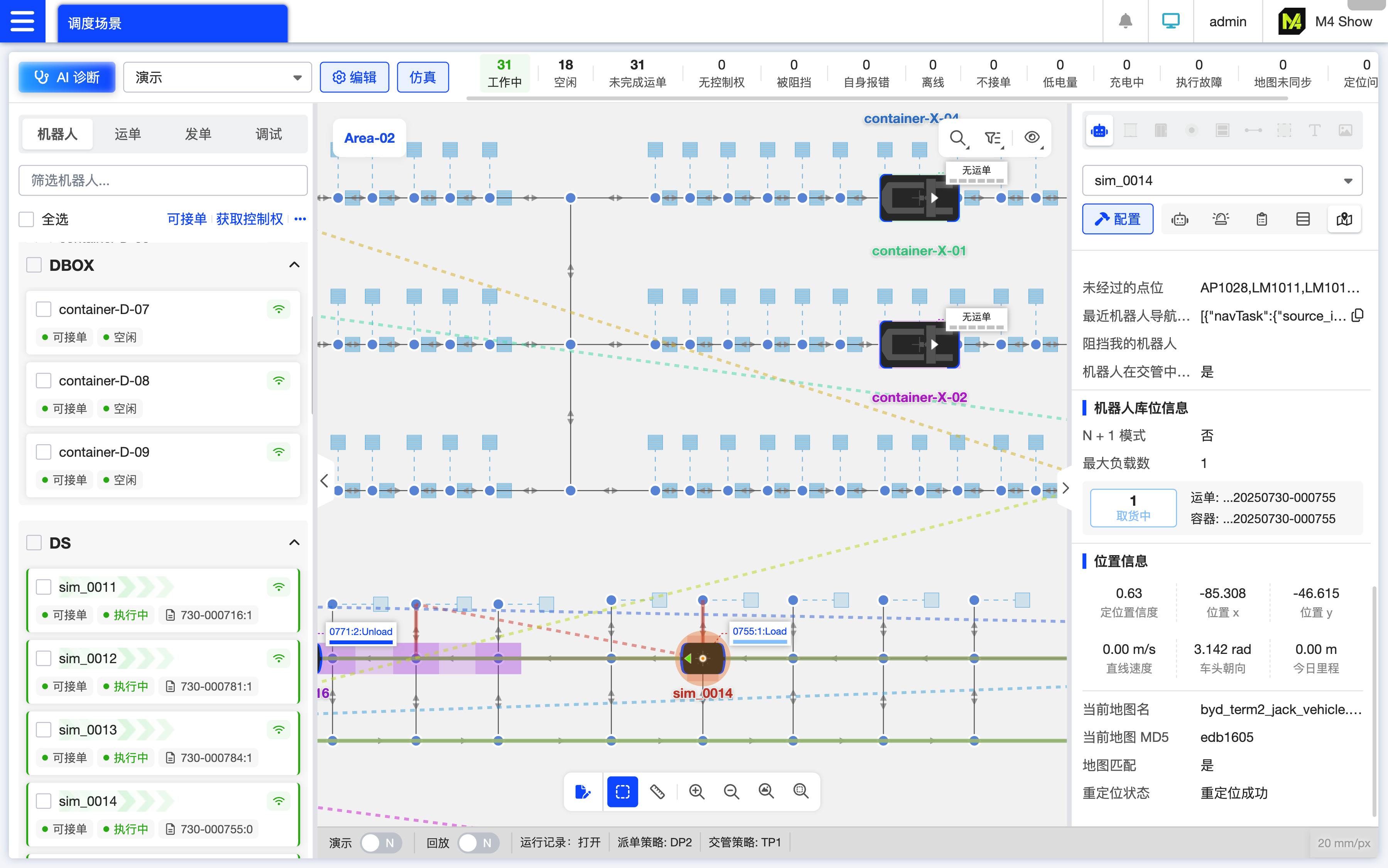The width and height of the screenshot is (1388, 868).
Task: Click the zoom out map icon
Action: pos(731,792)
